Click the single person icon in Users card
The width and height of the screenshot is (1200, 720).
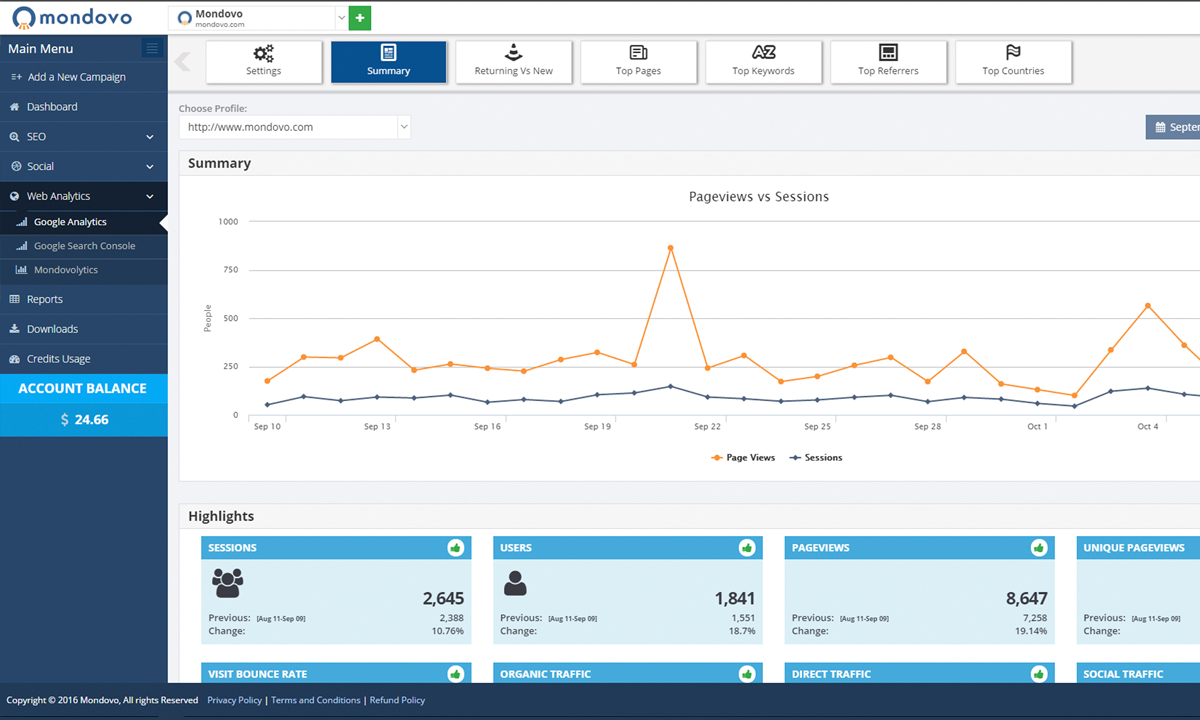pyautogui.click(x=515, y=583)
